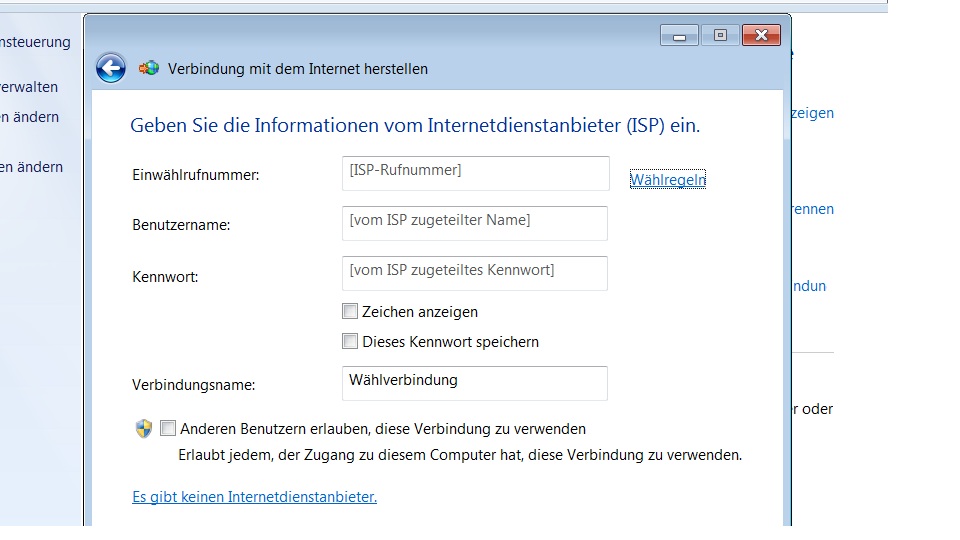
Task: Enable the 'Zeichen anzeigen' checkbox
Action: (x=350, y=312)
